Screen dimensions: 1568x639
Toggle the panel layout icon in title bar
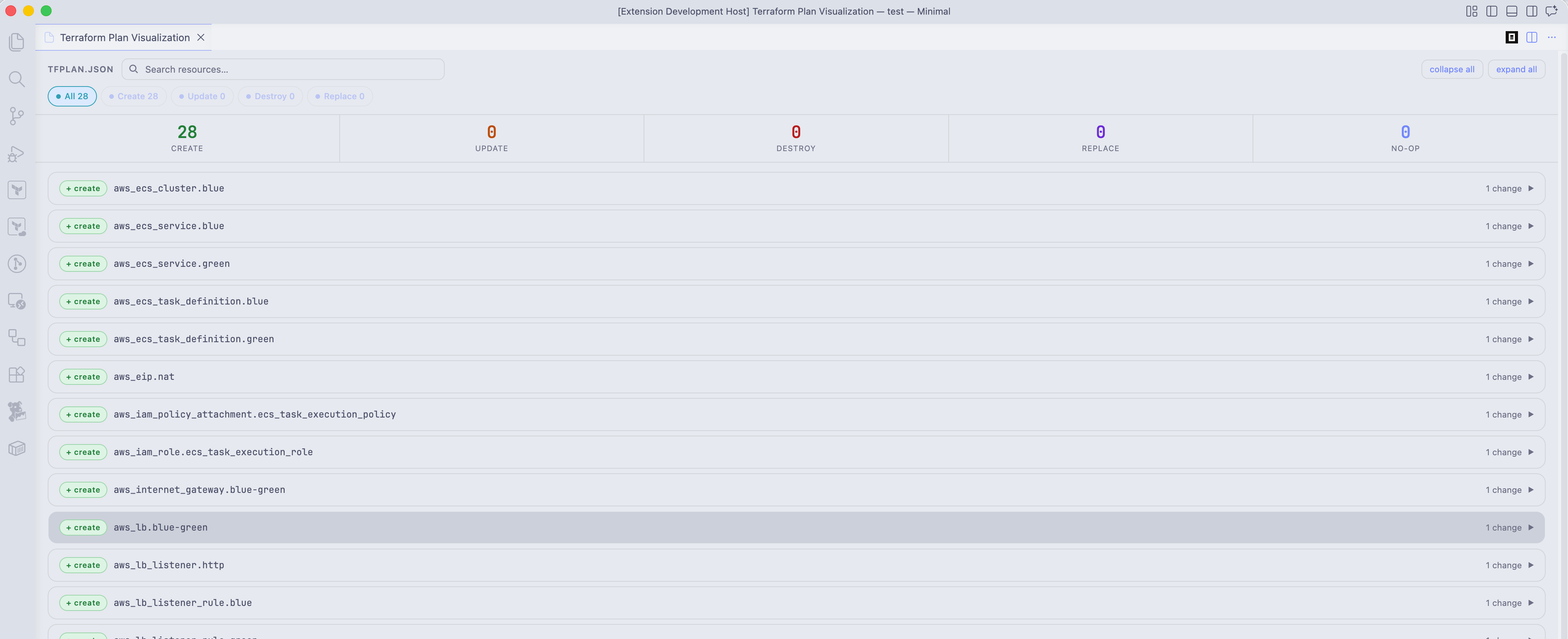point(1511,11)
